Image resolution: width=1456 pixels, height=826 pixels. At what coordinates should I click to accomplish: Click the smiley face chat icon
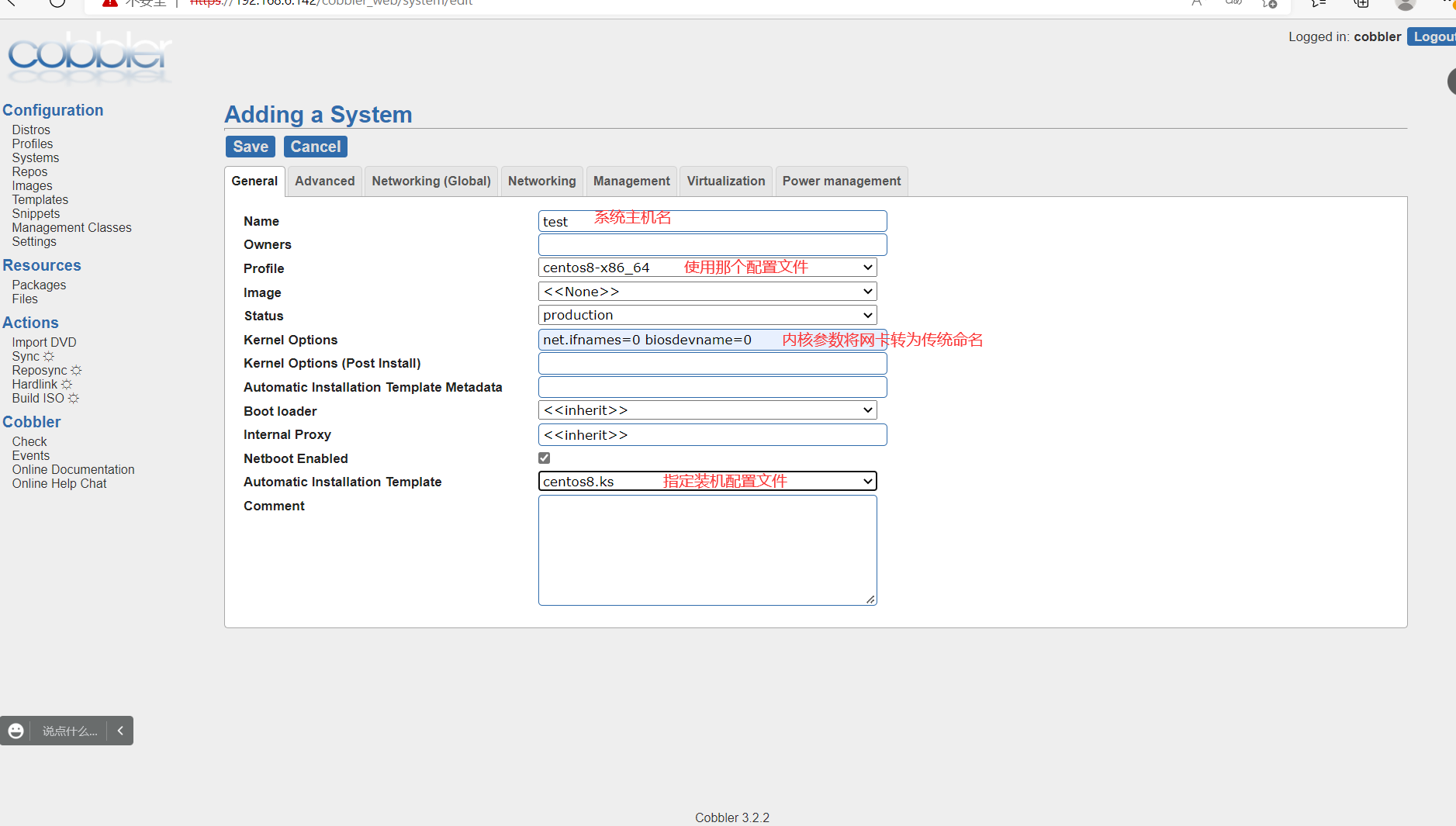coord(16,731)
